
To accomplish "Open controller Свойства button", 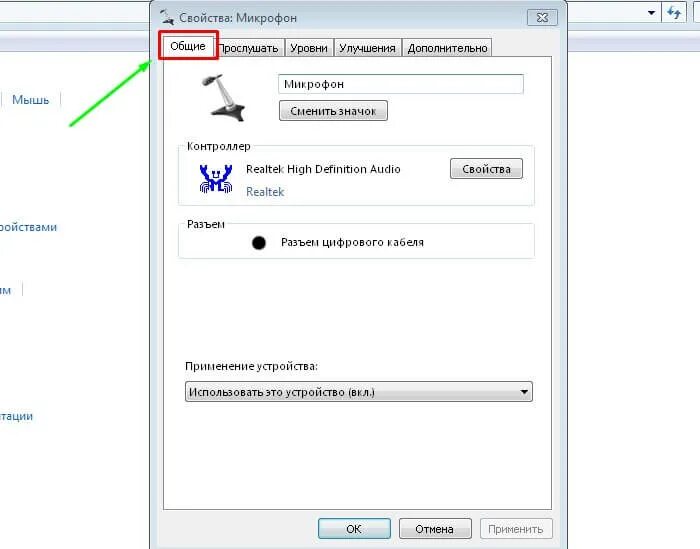I will pyautogui.click(x=486, y=169).
